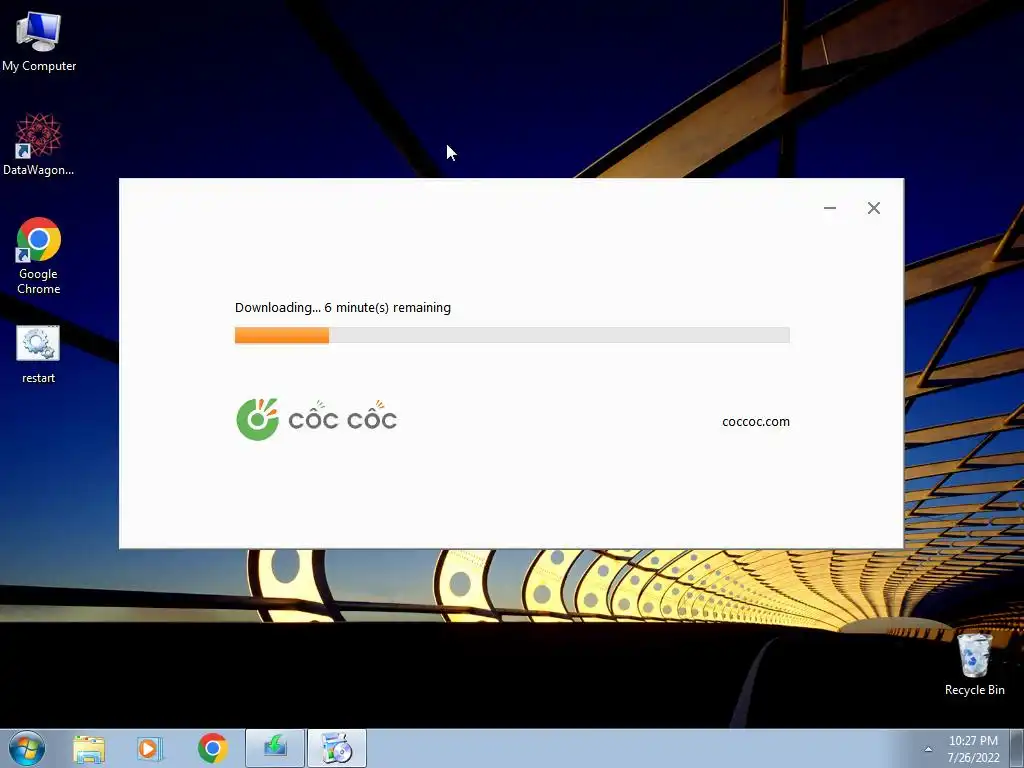Image resolution: width=1024 pixels, height=768 pixels.
Task: Select the Recycle Bin icon
Action: [974, 664]
